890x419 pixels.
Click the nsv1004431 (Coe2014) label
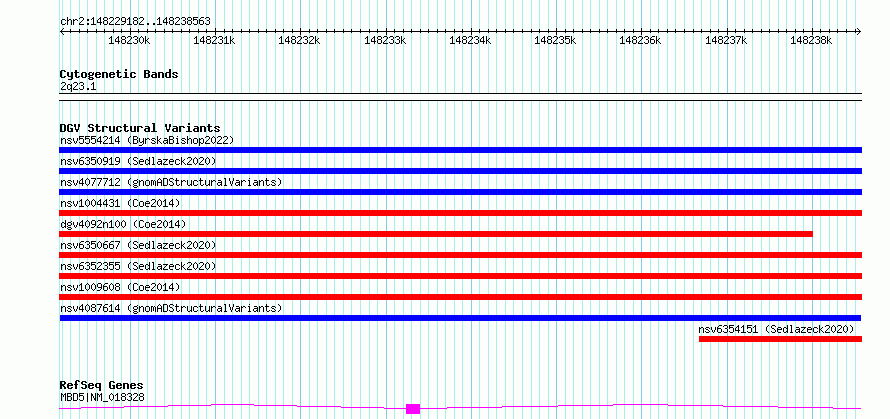(x=120, y=203)
